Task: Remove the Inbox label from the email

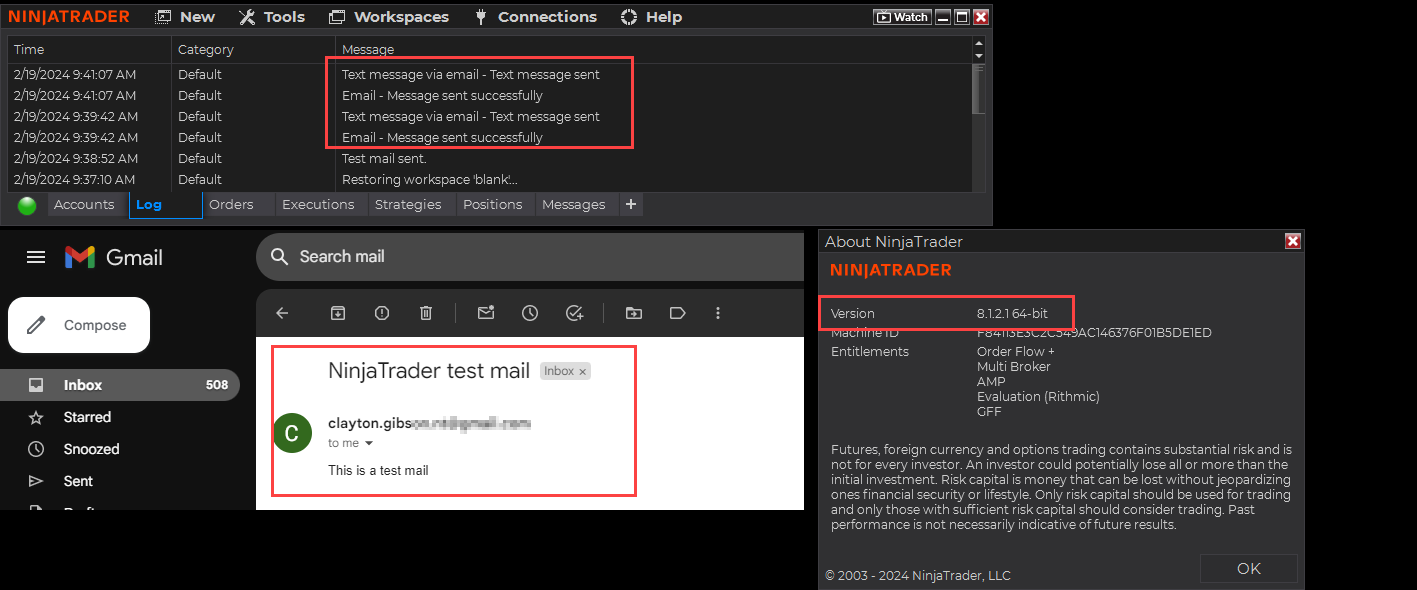Action: click(583, 372)
